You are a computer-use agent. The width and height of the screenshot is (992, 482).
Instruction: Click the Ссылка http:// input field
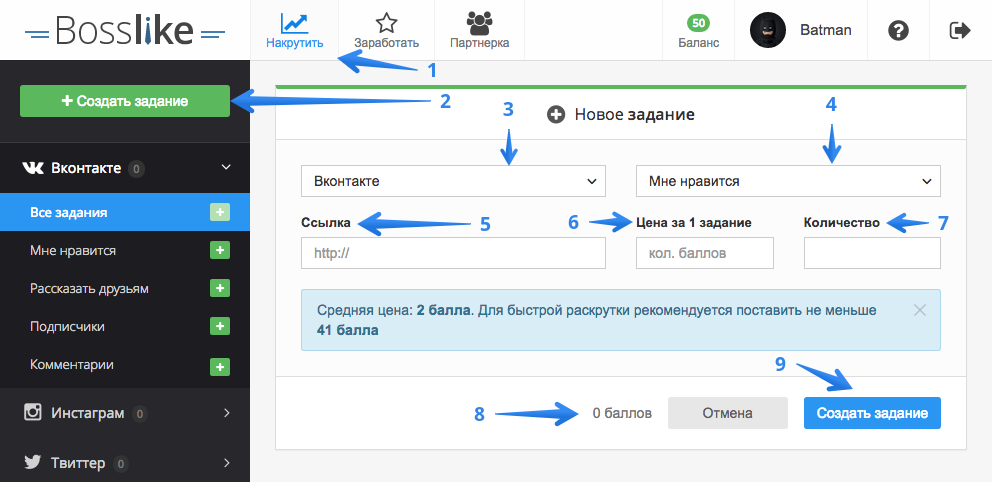pos(453,253)
